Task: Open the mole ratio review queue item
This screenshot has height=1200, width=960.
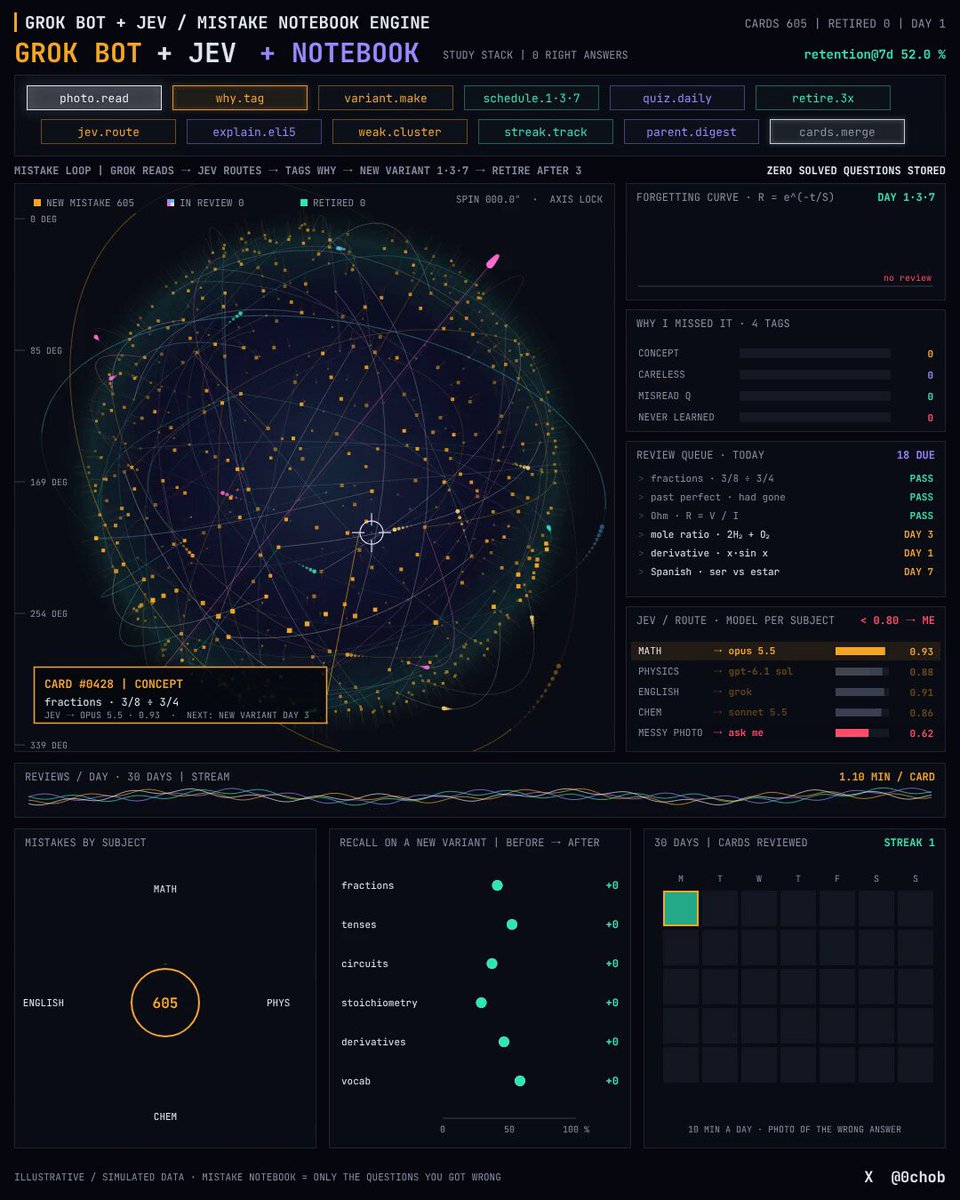Action: click(x=785, y=535)
